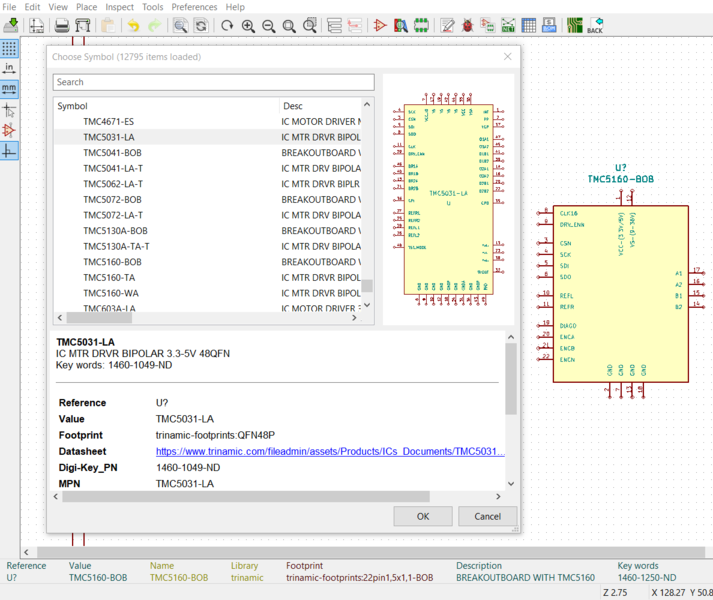Image resolution: width=713 pixels, height=600 pixels.
Task: Switch units to inches
Action: click(x=9, y=68)
